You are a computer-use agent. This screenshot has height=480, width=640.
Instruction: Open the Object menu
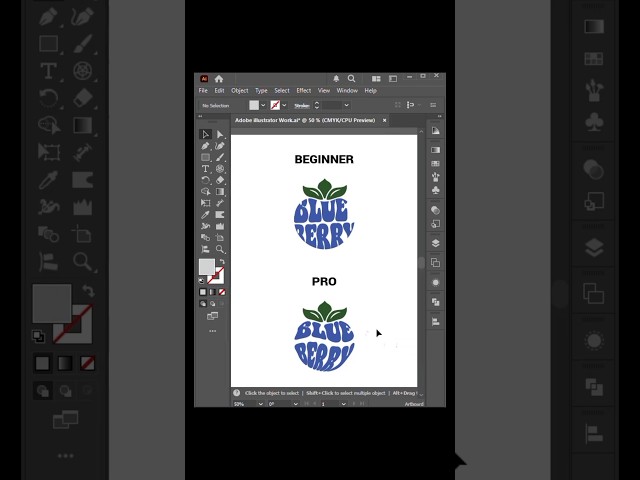240,91
